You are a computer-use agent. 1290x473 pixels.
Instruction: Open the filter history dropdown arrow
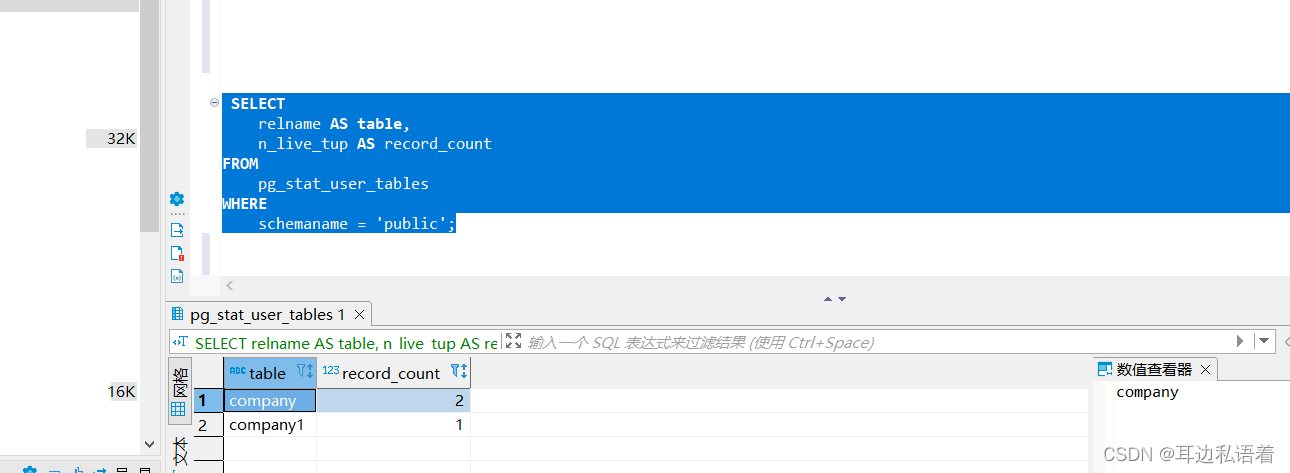click(1264, 341)
